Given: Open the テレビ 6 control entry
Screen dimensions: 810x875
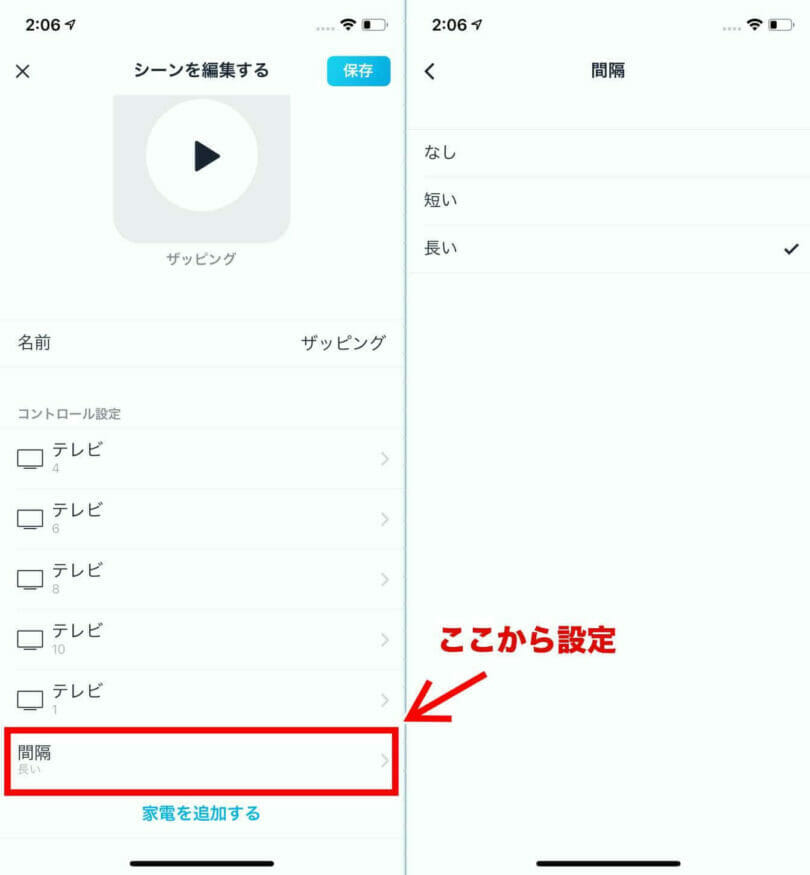Looking at the screenshot, I should pos(202,519).
